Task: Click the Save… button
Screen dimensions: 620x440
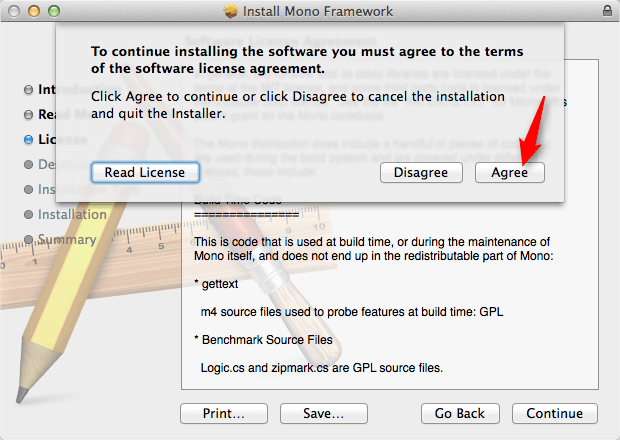Action: point(323,414)
